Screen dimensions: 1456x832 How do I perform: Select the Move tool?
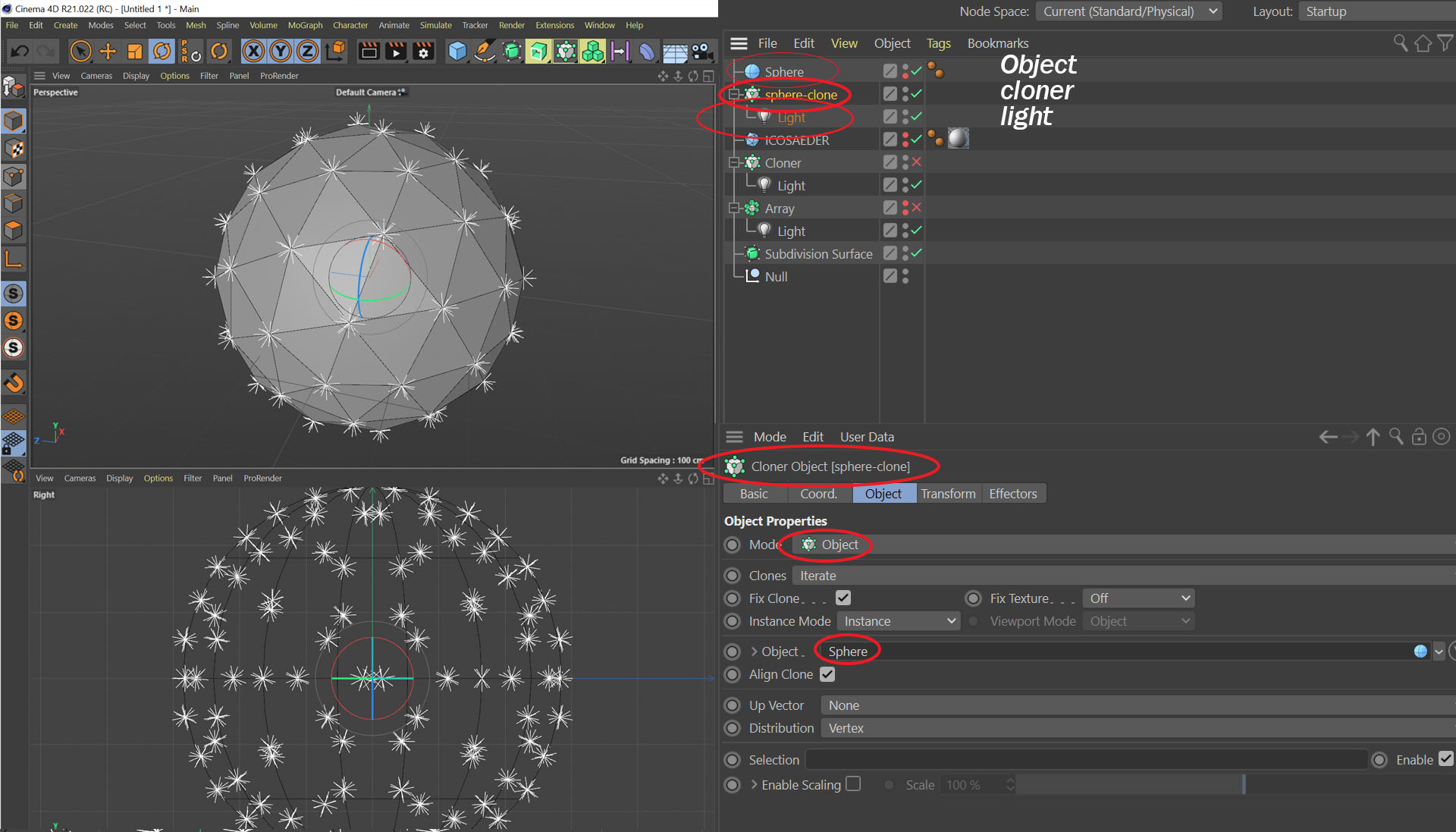point(108,51)
